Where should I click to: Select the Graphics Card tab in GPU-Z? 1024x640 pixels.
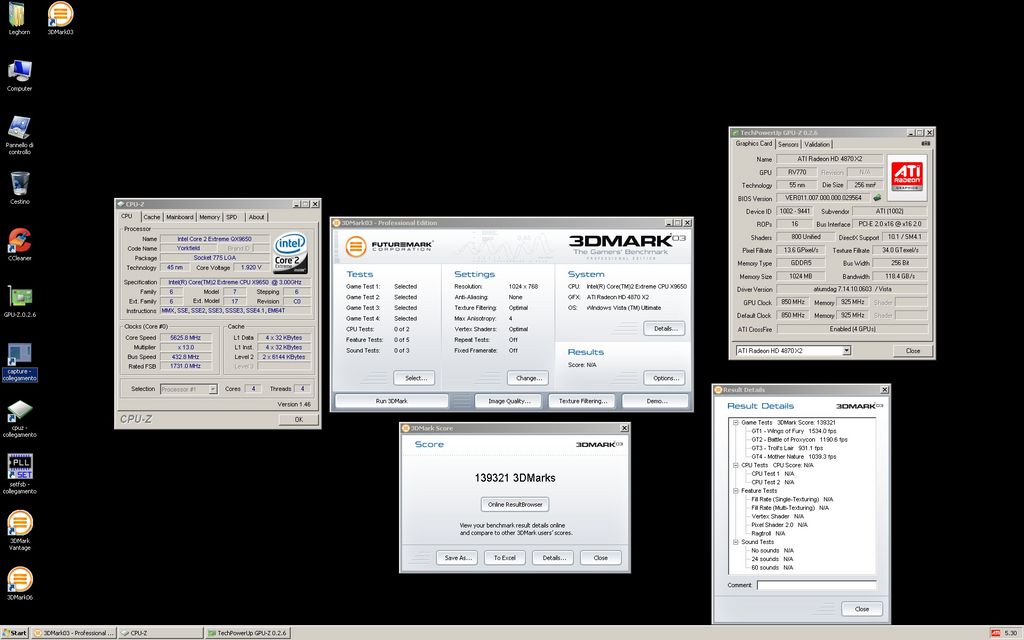(753, 144)
